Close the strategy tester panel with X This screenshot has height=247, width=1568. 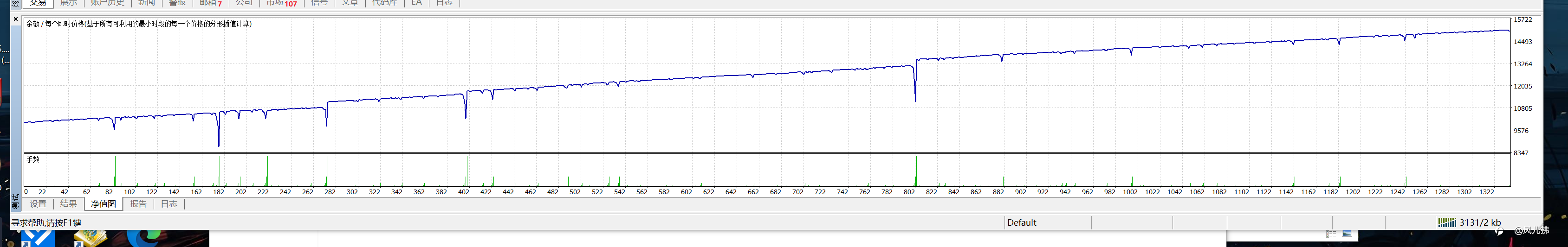coord(16,19)
